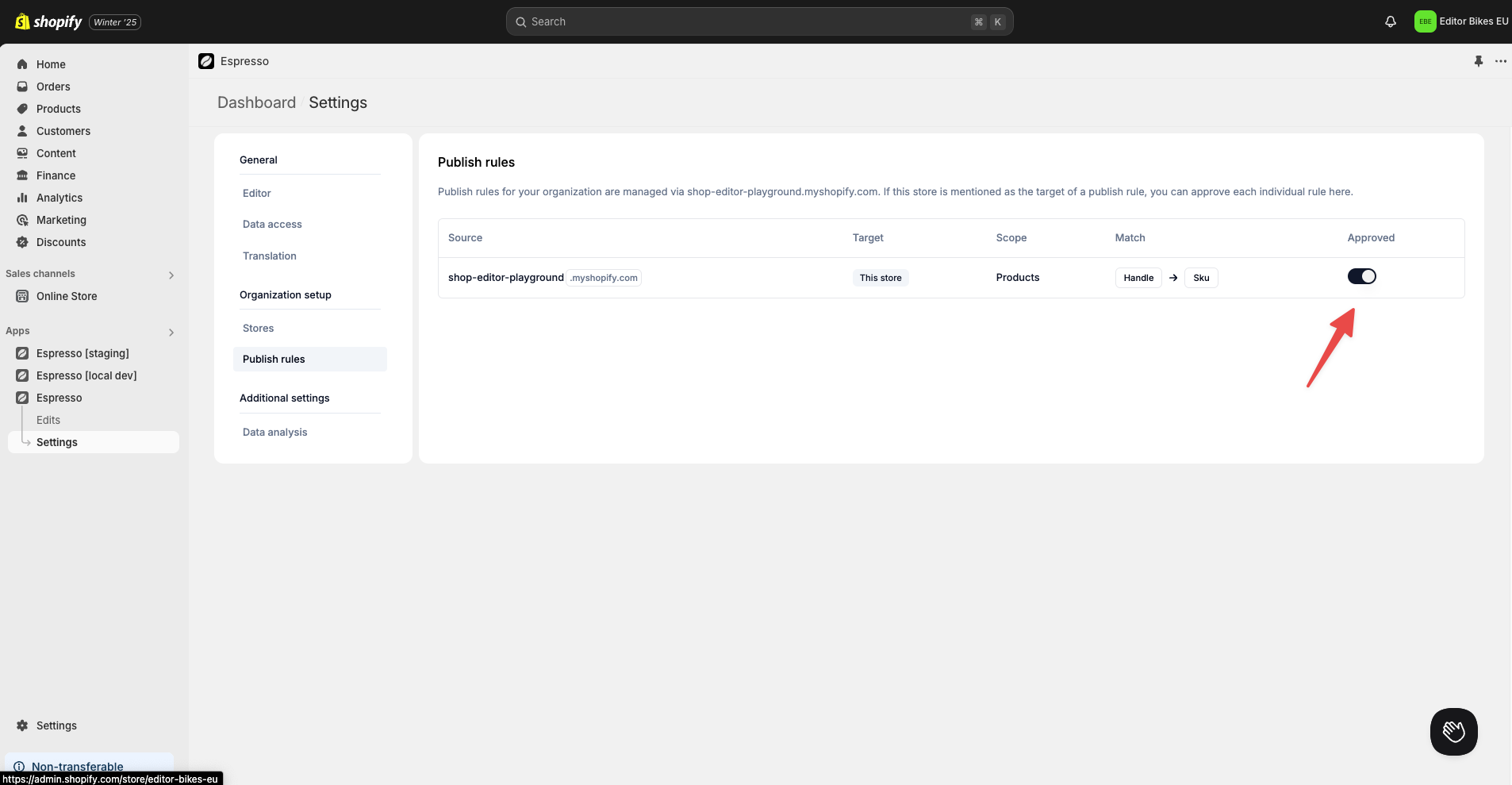Click the Analytics bar chart icon
The height and width of the screenshot is (785, 1512).
click(22, 198)
